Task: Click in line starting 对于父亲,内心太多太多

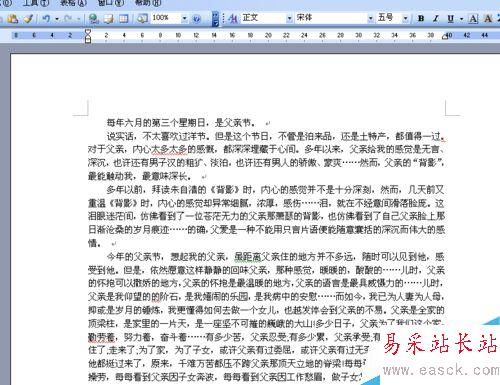Action: point(266,150)
